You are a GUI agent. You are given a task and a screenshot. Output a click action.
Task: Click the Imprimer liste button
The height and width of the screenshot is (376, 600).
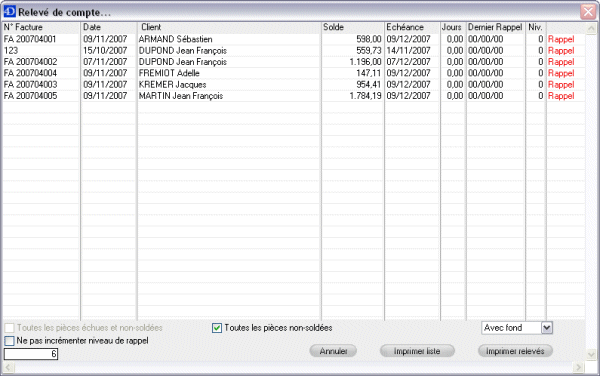(x=417, y=351)
